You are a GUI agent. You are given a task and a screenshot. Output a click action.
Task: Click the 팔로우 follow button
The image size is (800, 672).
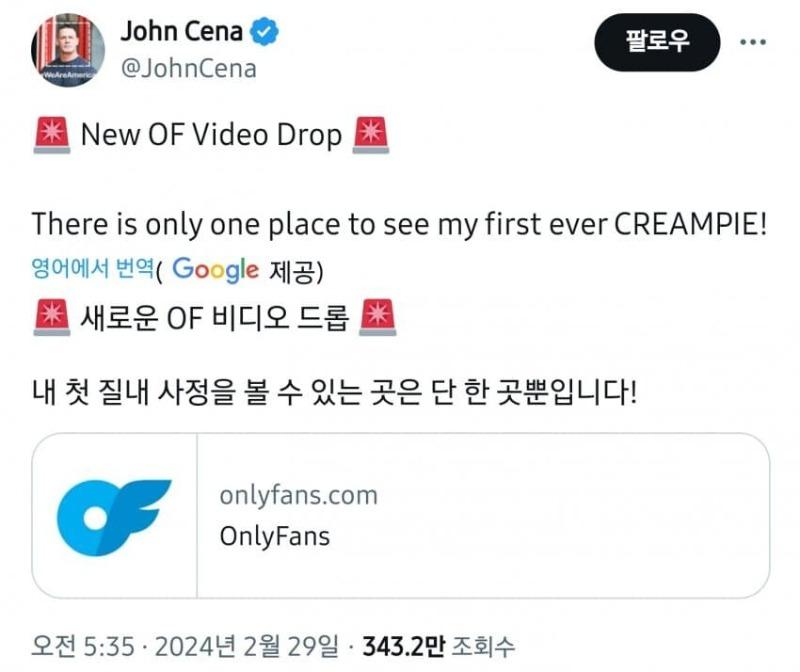pos(657,42)
